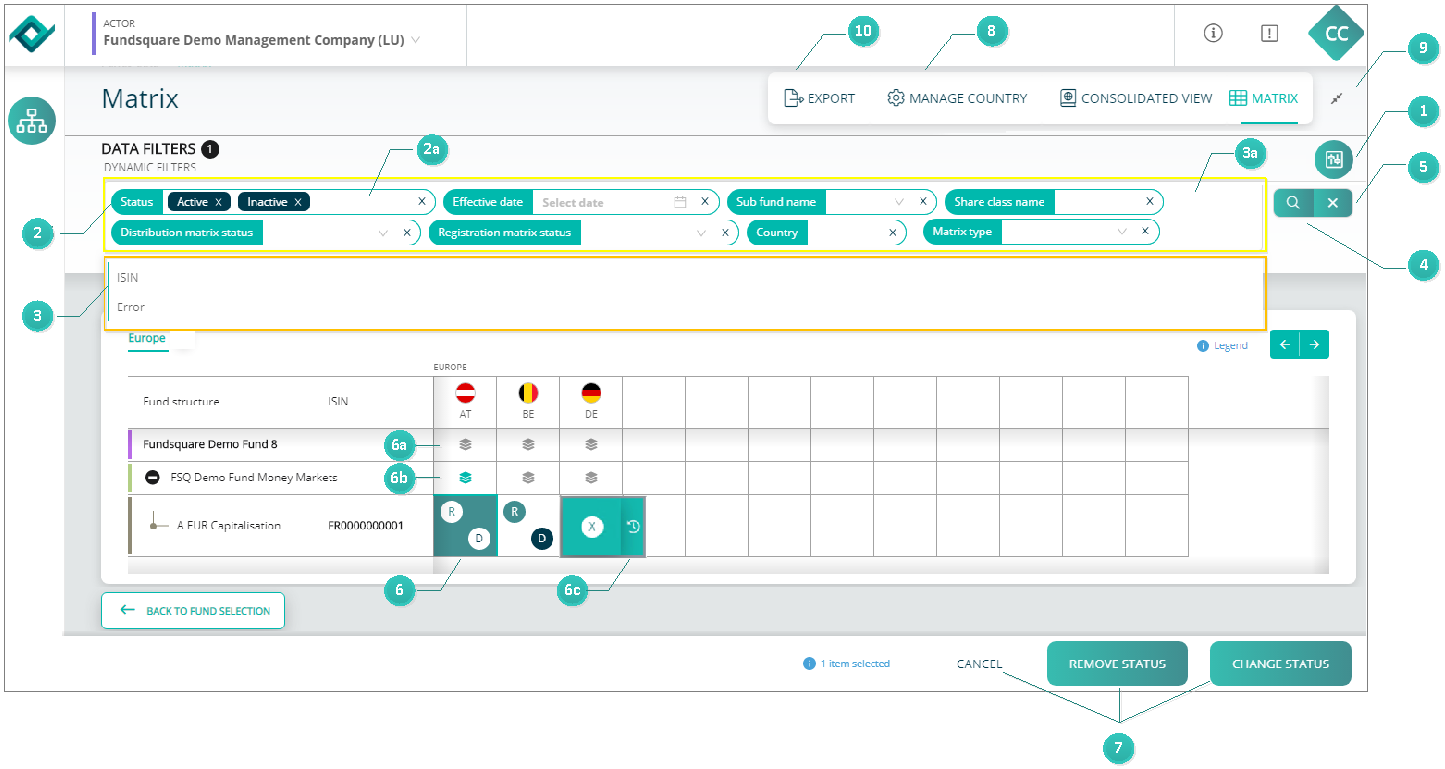Click the collapse arrows icon beside Matrix tab
The width and height of the screenshot is (1445, 769).
coord(1338,99)
